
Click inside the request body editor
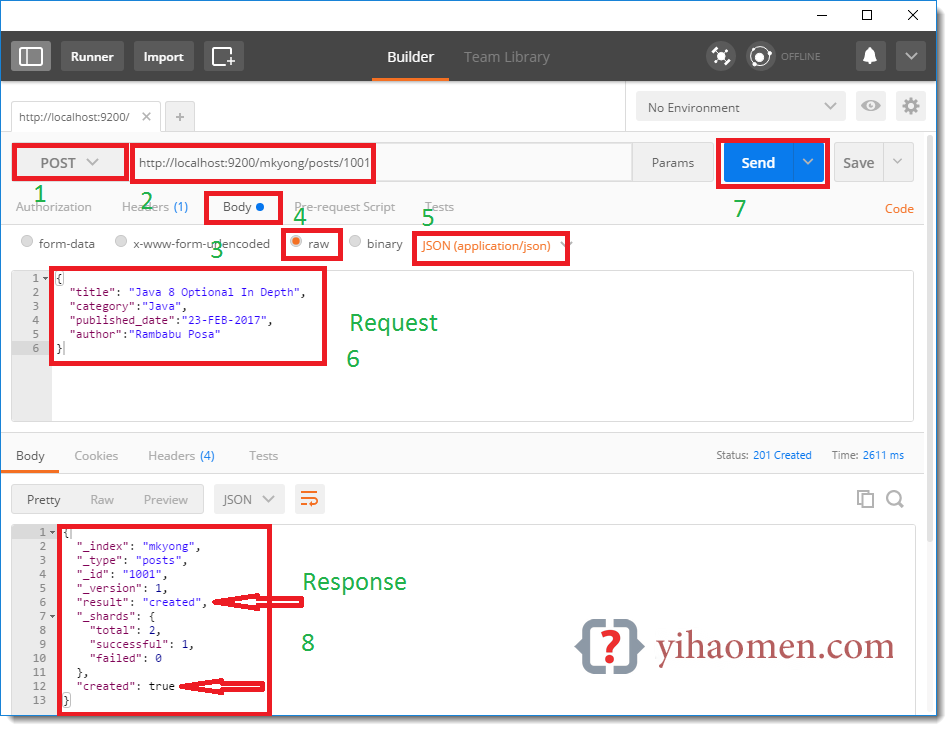[x=482, y=347]
